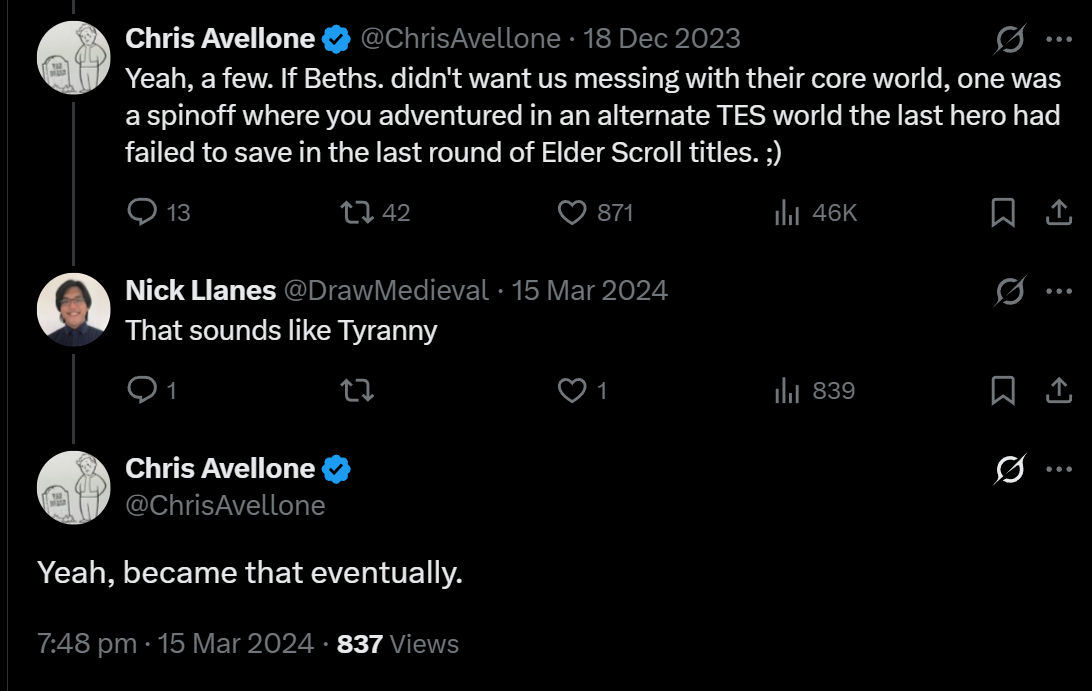Share Nick Llanes' tweet
Screen dimensions: 1092x691
pos(1059,390)
